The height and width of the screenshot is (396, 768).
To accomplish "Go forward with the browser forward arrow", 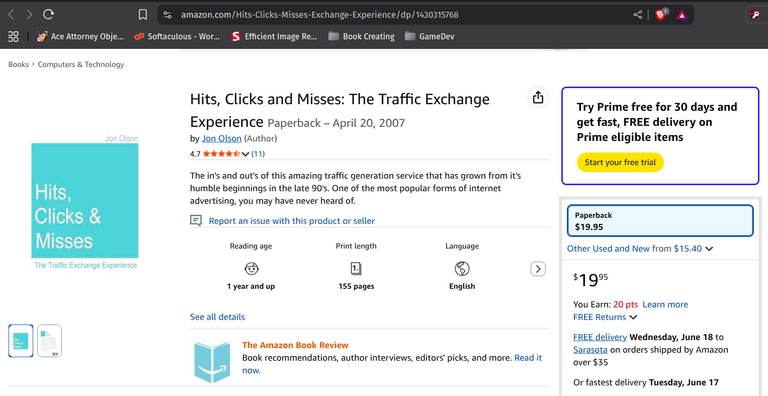I will [x=29, y=15].
